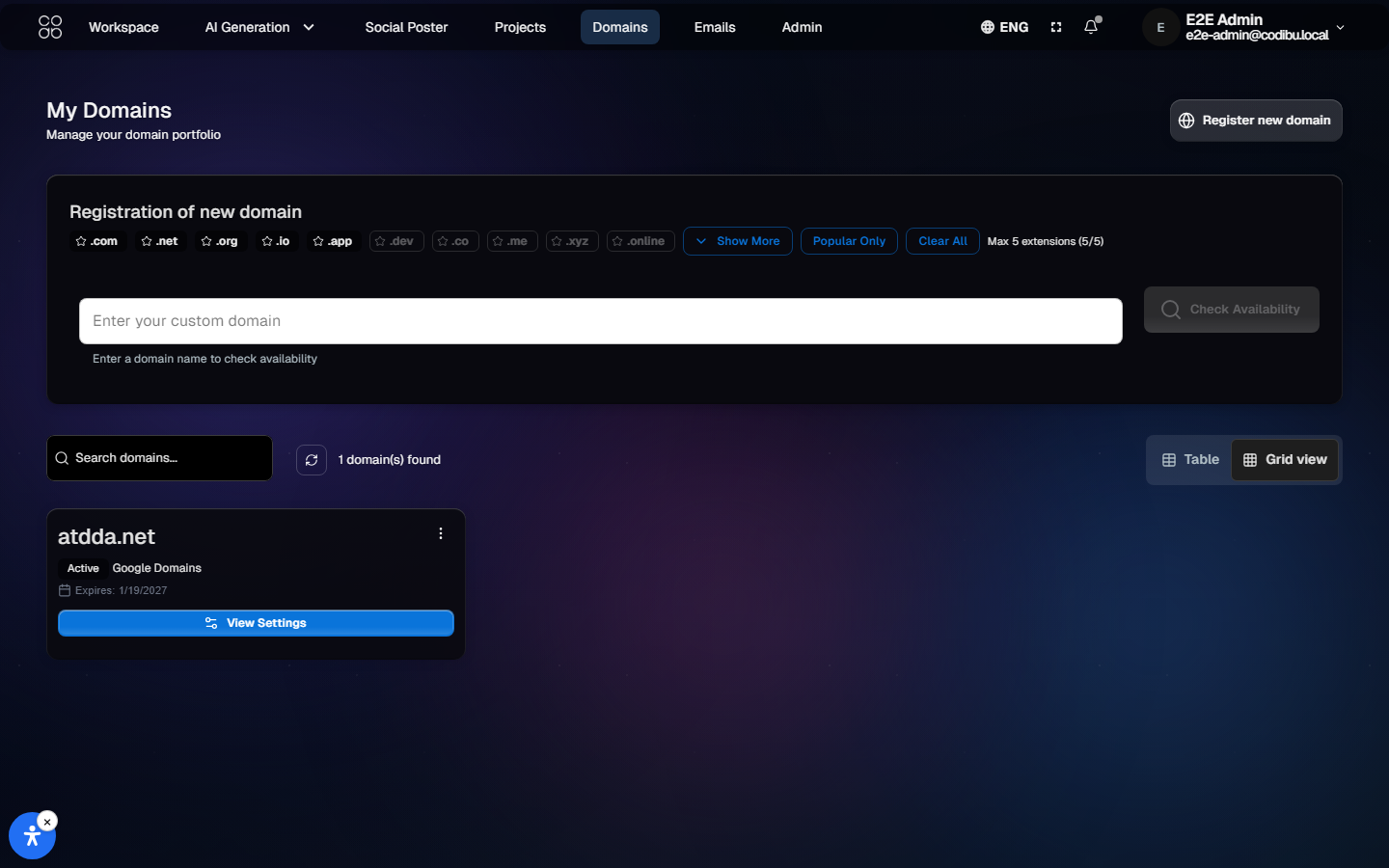Click the Expires: 1/19/2027 text
Viewport: 1389px width, 868px height.
[122, 590]
